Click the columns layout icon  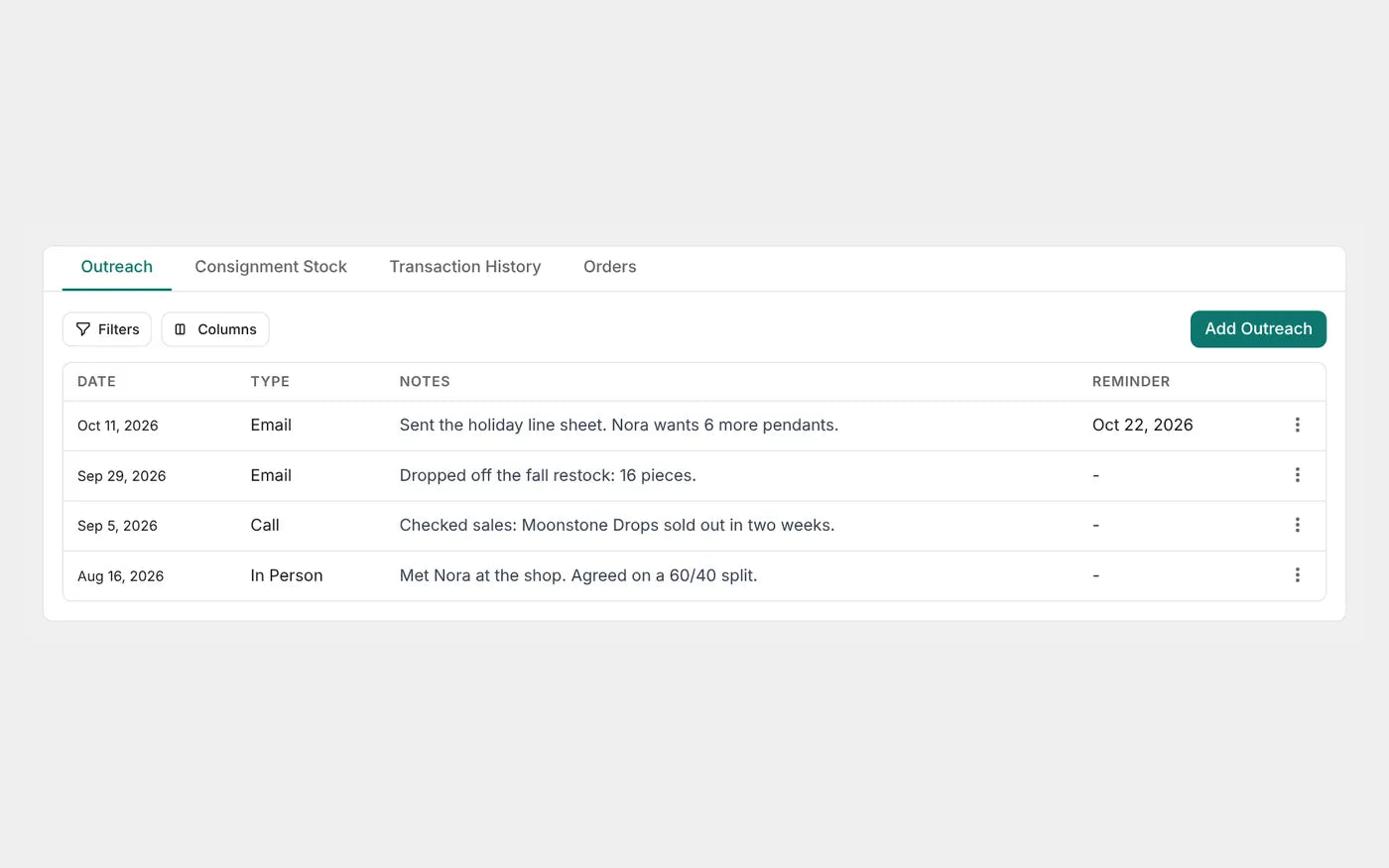pyautogui.click(x=181, y=329)
